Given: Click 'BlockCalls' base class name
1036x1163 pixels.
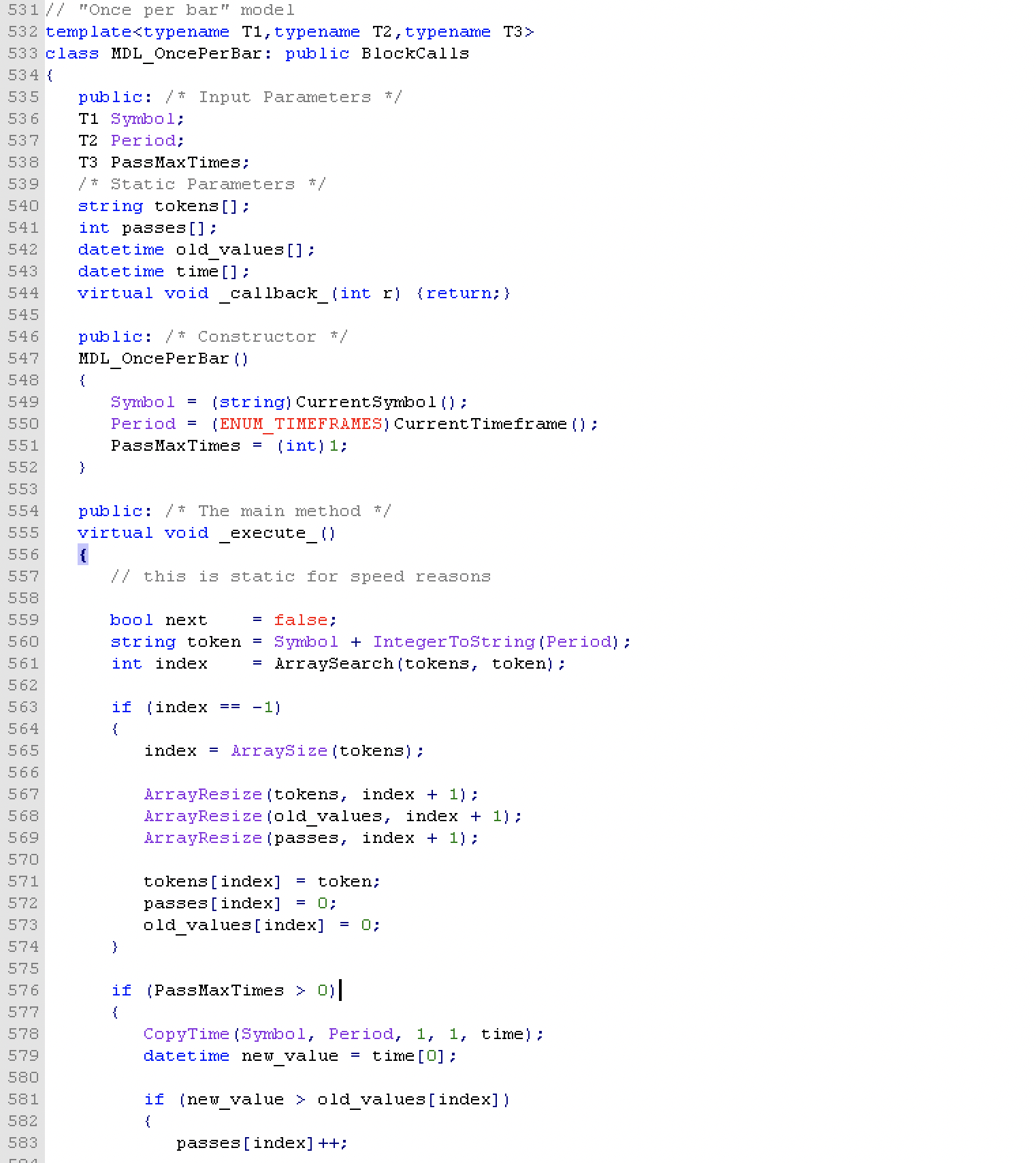Looking at the screenshot, I should pos(415,54).
